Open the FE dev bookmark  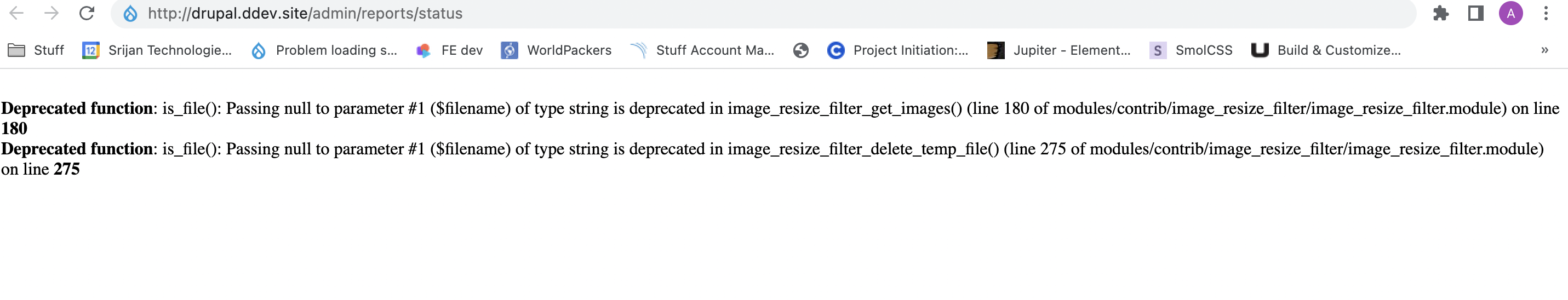(x=449, y=50)
